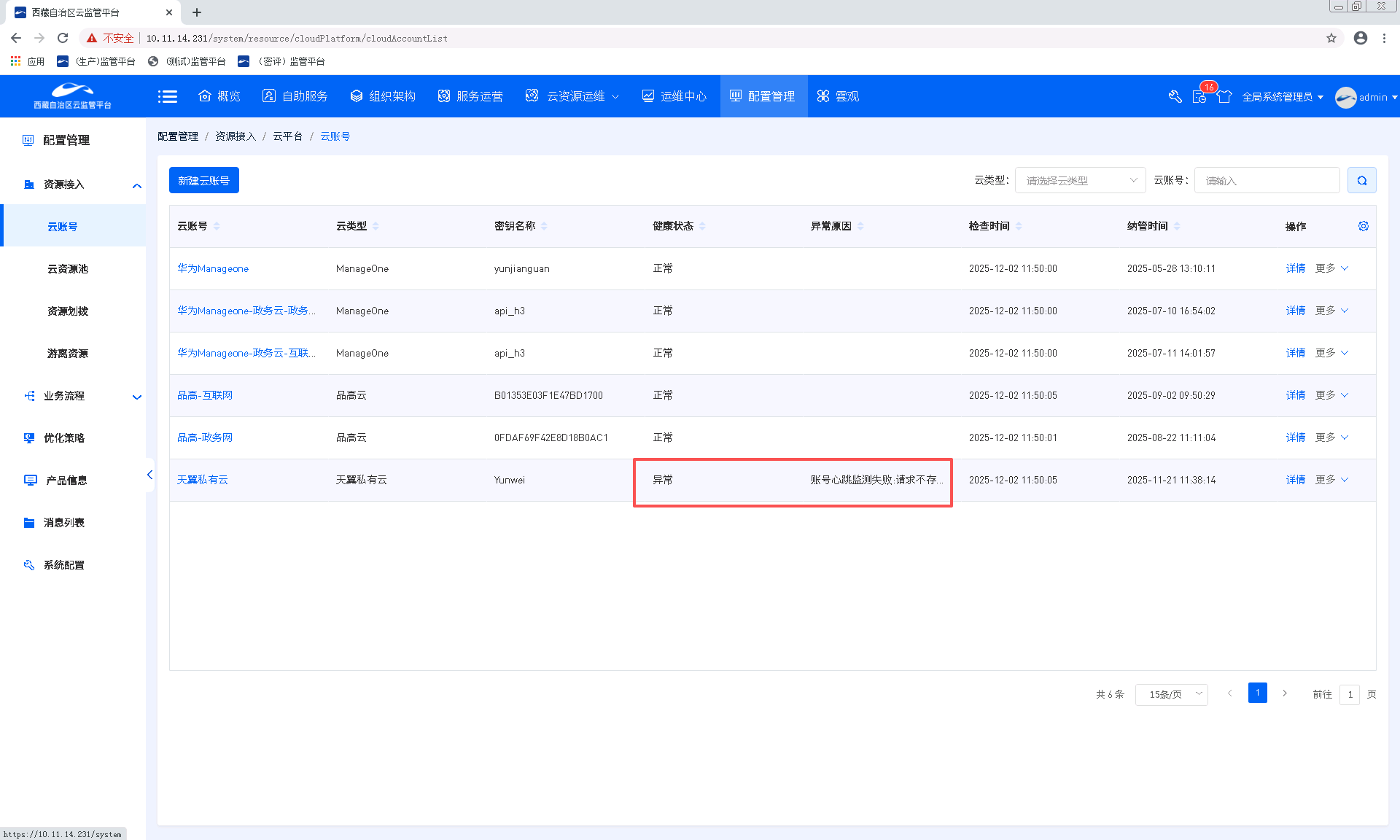The width and height of the screenshot is (1400, 840).
Task: Click the wrench tools icon in header
Action: coord(1175,96)
